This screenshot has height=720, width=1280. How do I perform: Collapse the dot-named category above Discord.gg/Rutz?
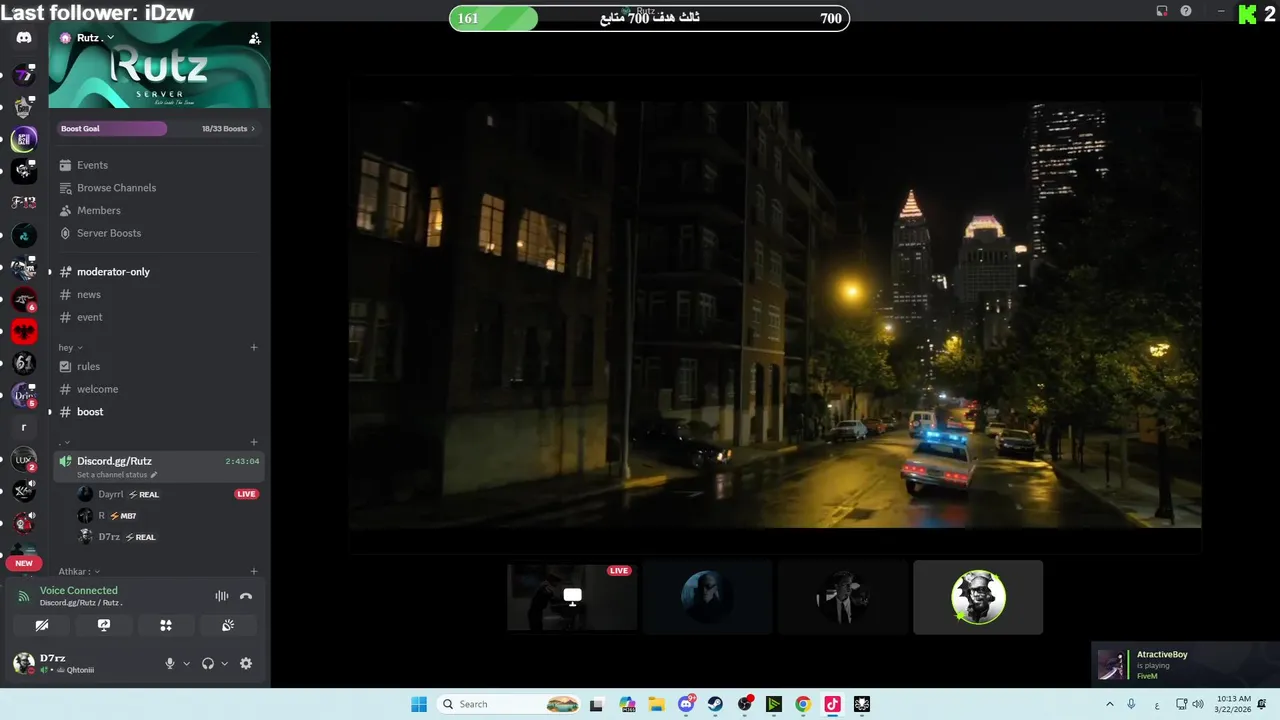click(x=65, y=442)
